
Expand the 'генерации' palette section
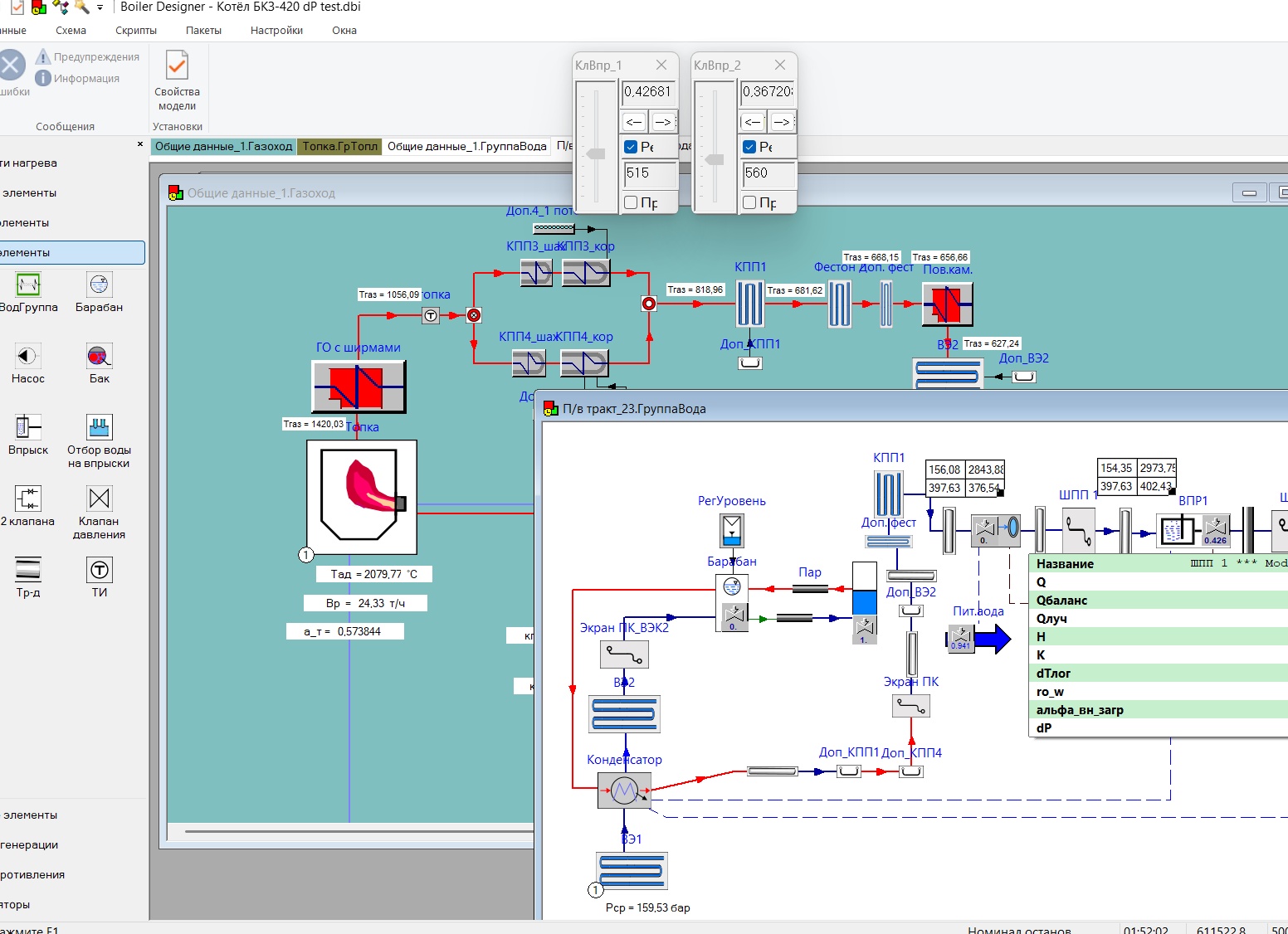pyautogui.click(x=30, y=844)
